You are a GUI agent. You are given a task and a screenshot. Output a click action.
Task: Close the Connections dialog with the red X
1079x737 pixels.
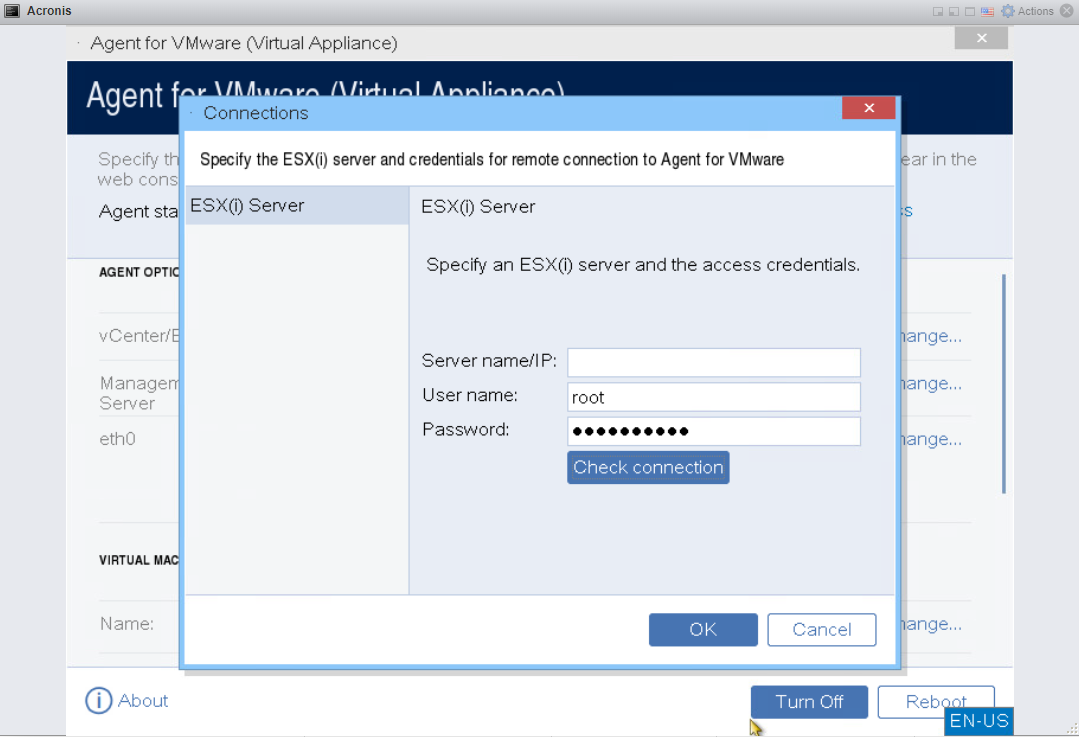868,108
